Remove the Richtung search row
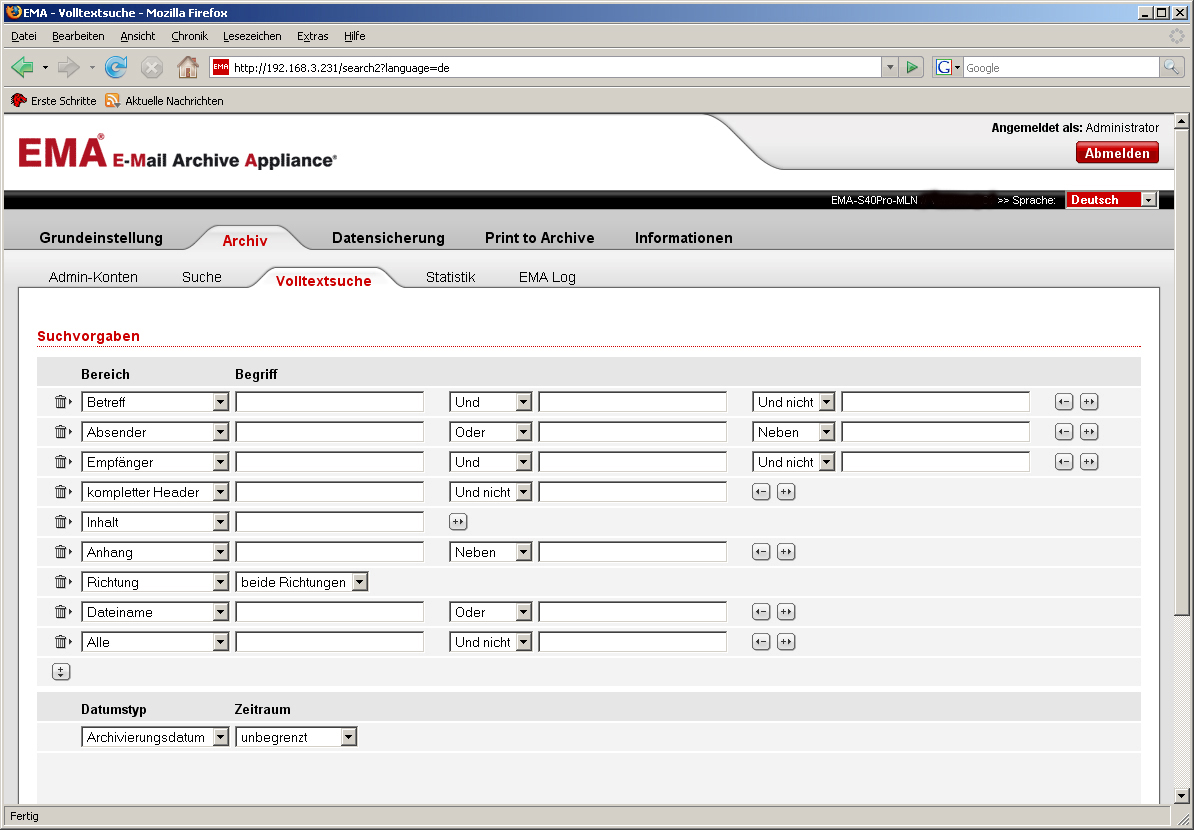This screenshot has width=1194, height=830. [61, 583]
